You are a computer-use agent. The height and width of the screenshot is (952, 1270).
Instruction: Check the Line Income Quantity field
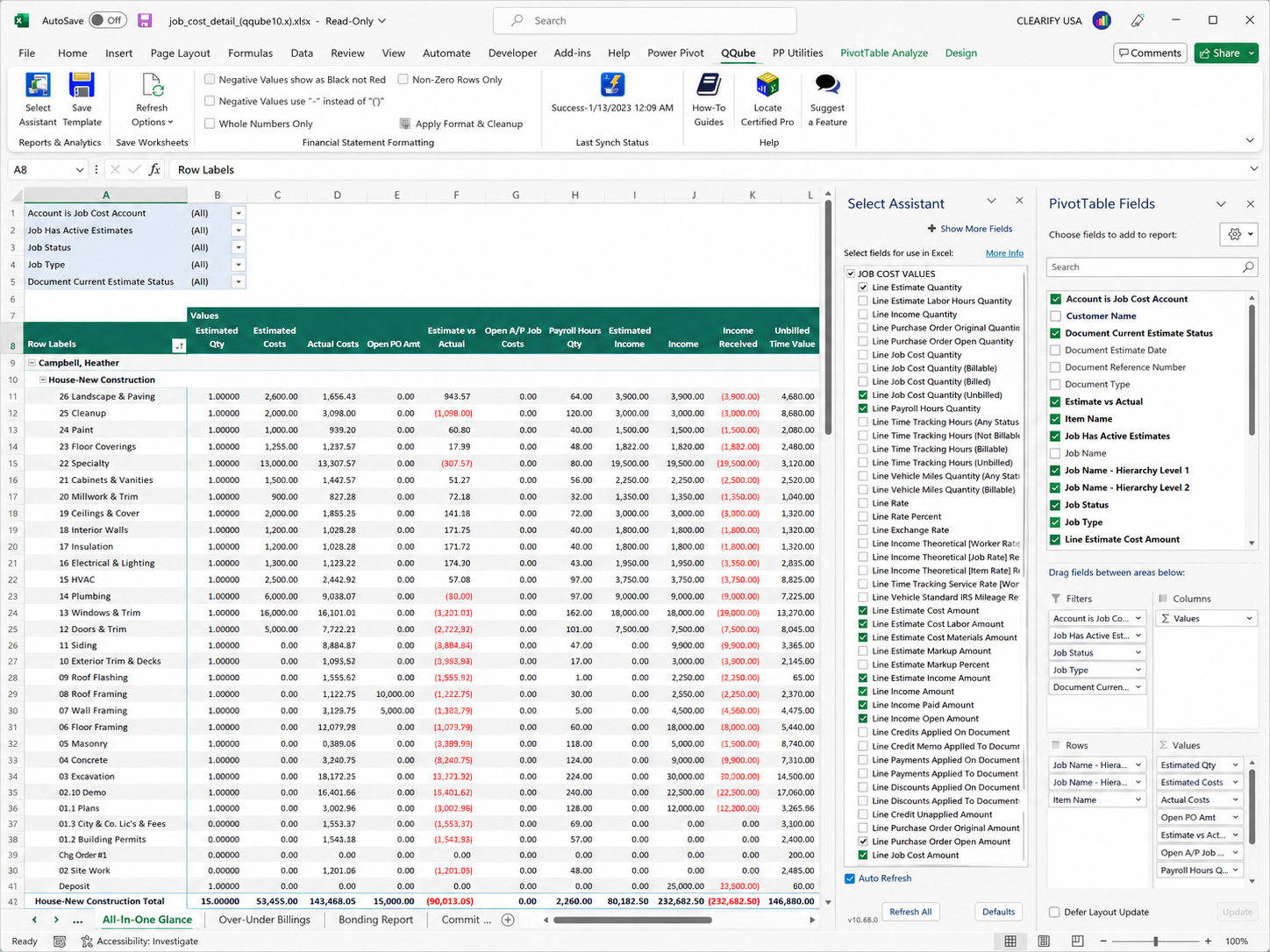(863, 314)
